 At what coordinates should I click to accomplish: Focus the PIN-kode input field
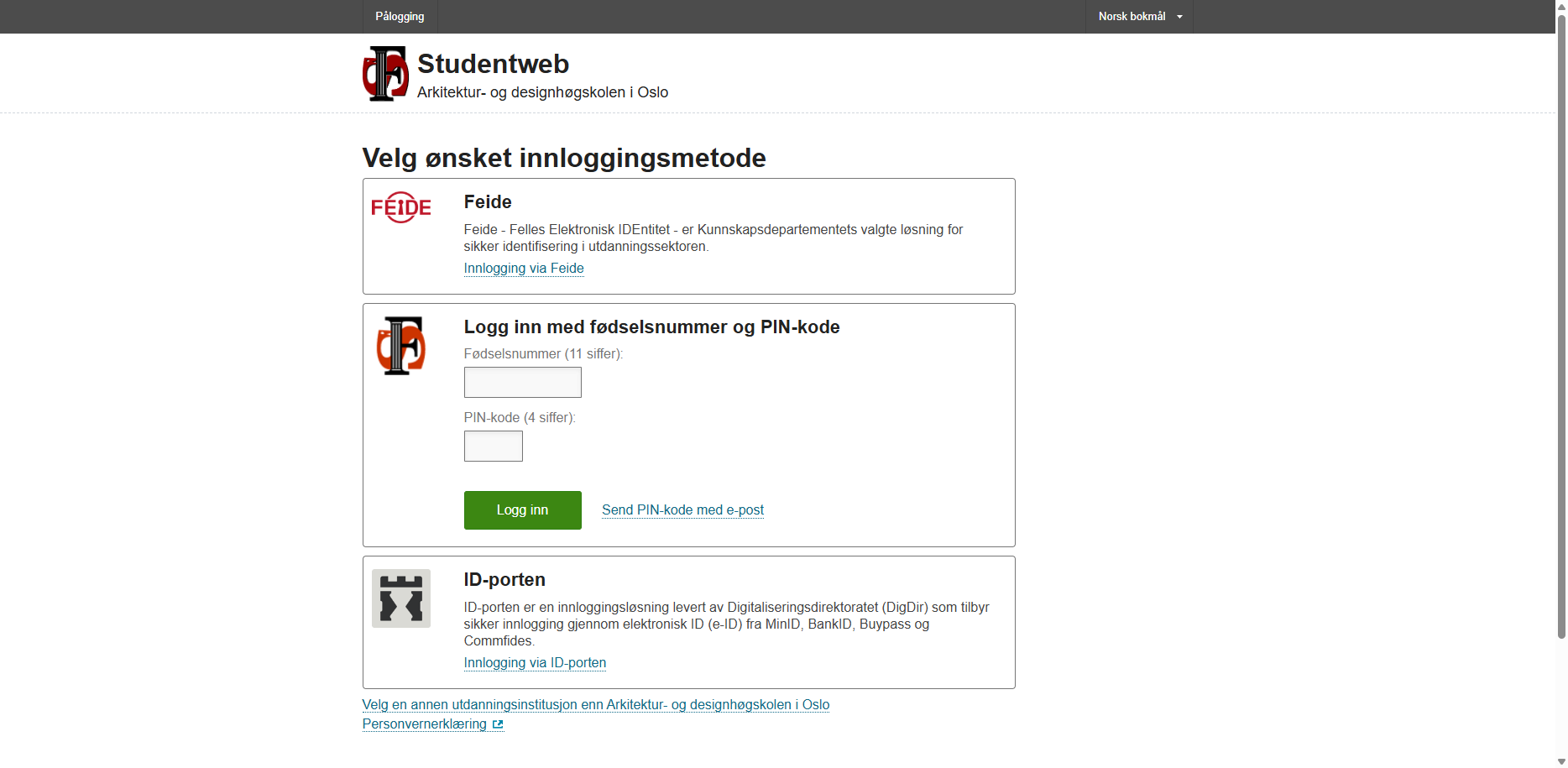(493, 447)
